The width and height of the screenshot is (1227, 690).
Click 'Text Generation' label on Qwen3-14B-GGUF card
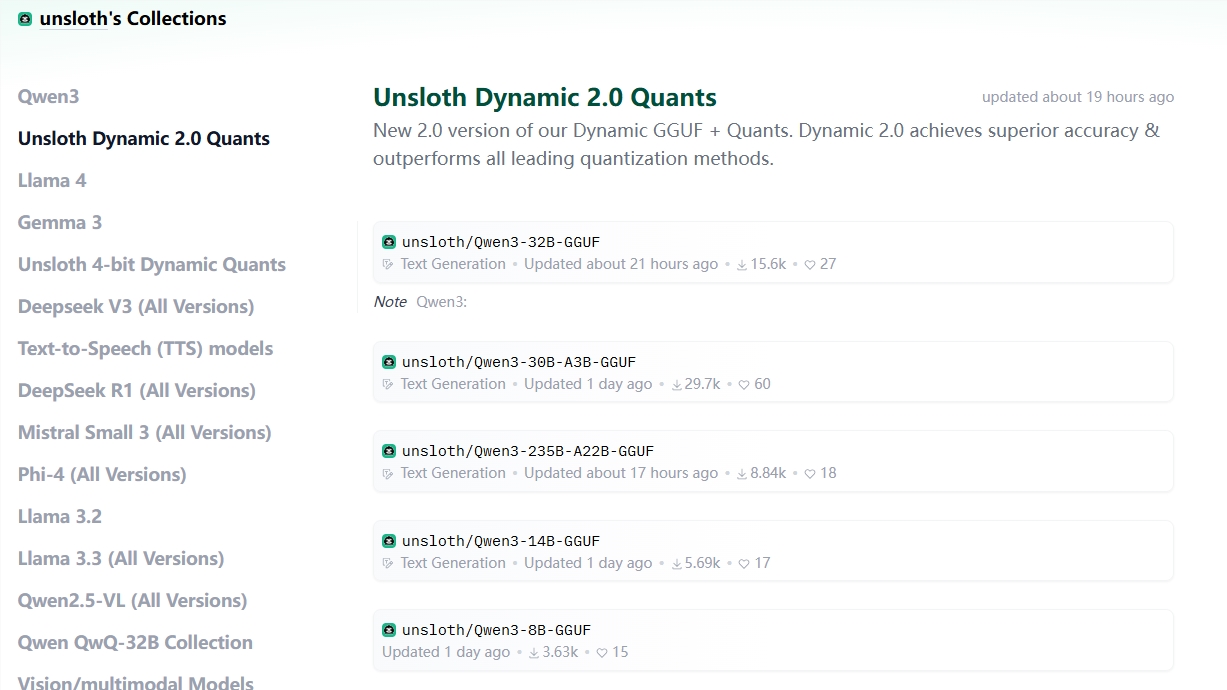click(x=453, y=563)
